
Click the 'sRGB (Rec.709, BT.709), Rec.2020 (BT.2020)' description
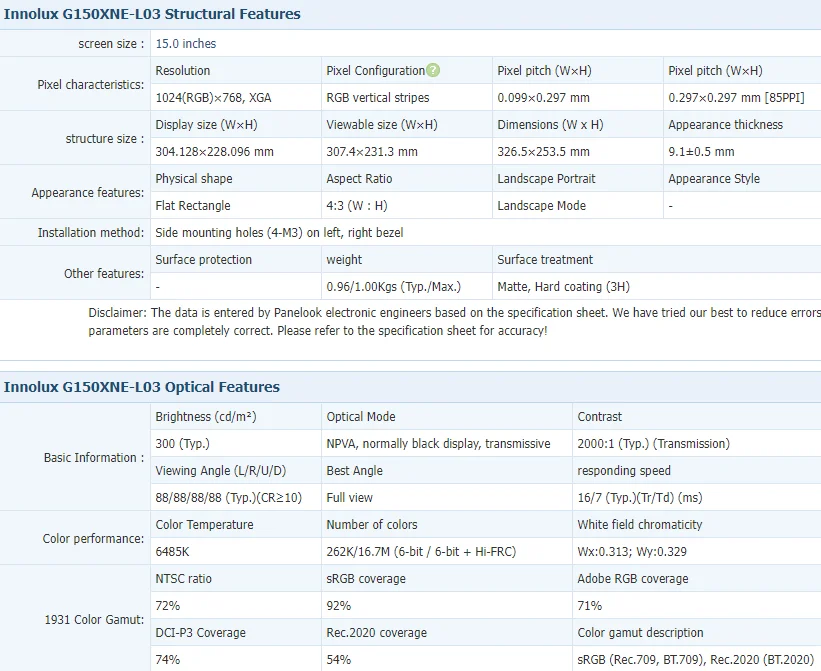(x=696, y=659)
